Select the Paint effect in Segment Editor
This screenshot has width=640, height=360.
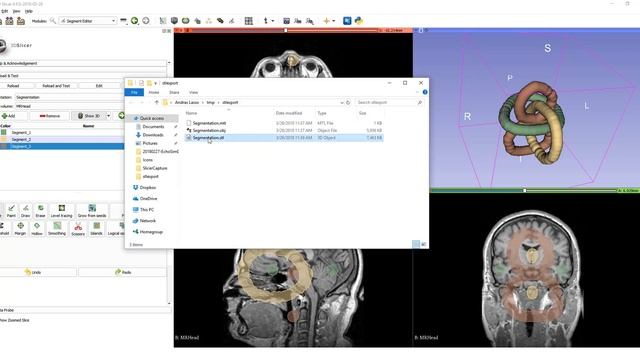[x=11, y=211]
